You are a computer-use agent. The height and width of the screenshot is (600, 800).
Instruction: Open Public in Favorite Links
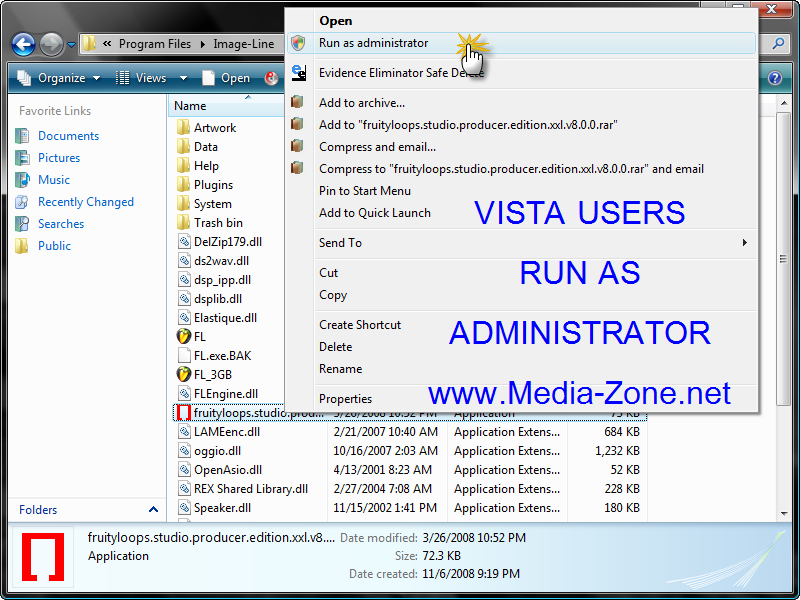point(55,245)
